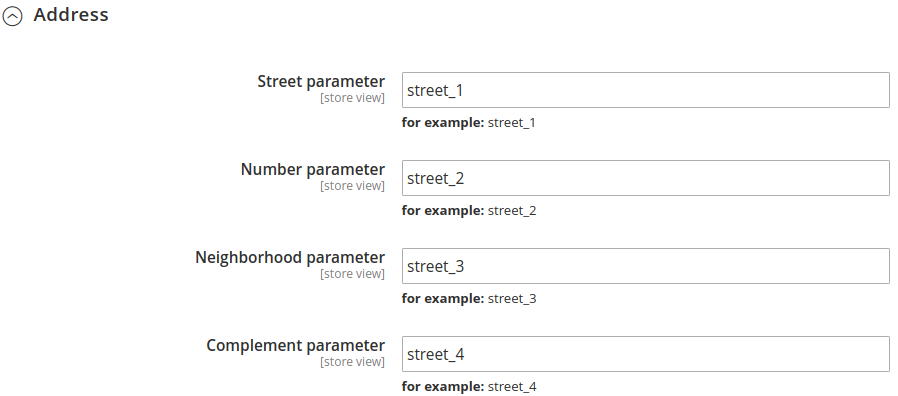Click the street_1 example value hint text
Screen dimensions: 898x396
tap(512, 123)
